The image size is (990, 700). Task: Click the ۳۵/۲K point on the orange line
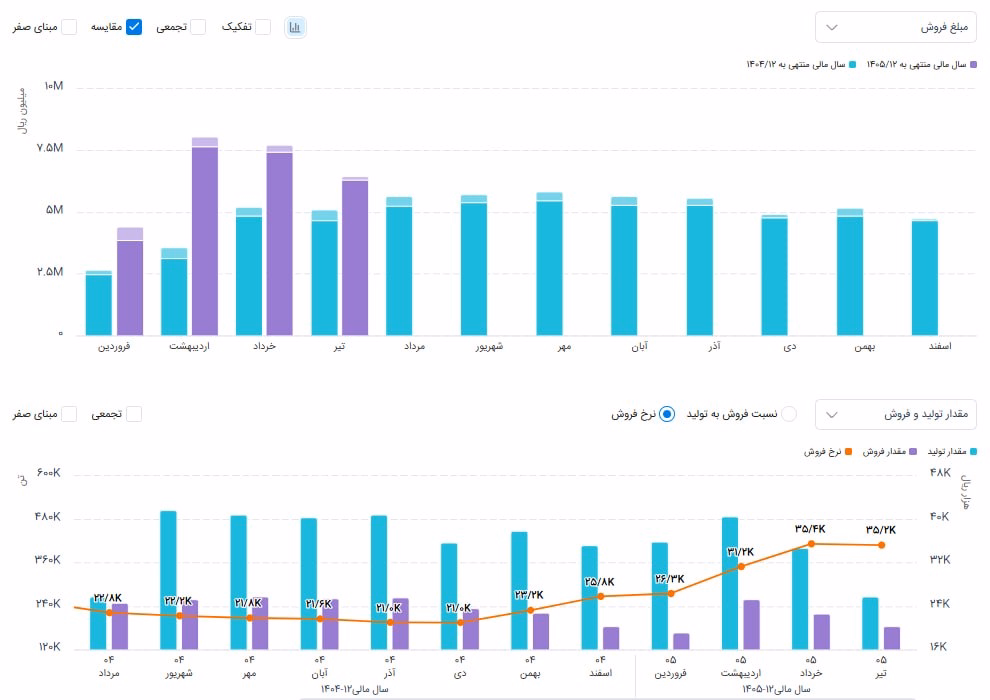pos(881,545)
